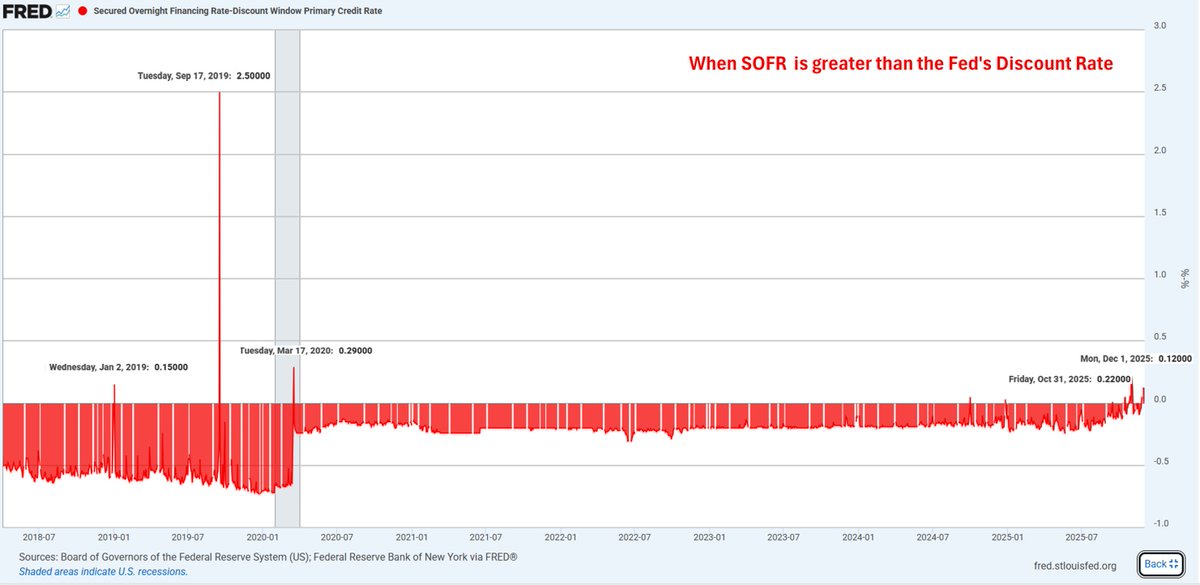Click the collapse arrows icon inside Back button
This screenshot has height=585, width=1200.
[x=1172, y=563]
